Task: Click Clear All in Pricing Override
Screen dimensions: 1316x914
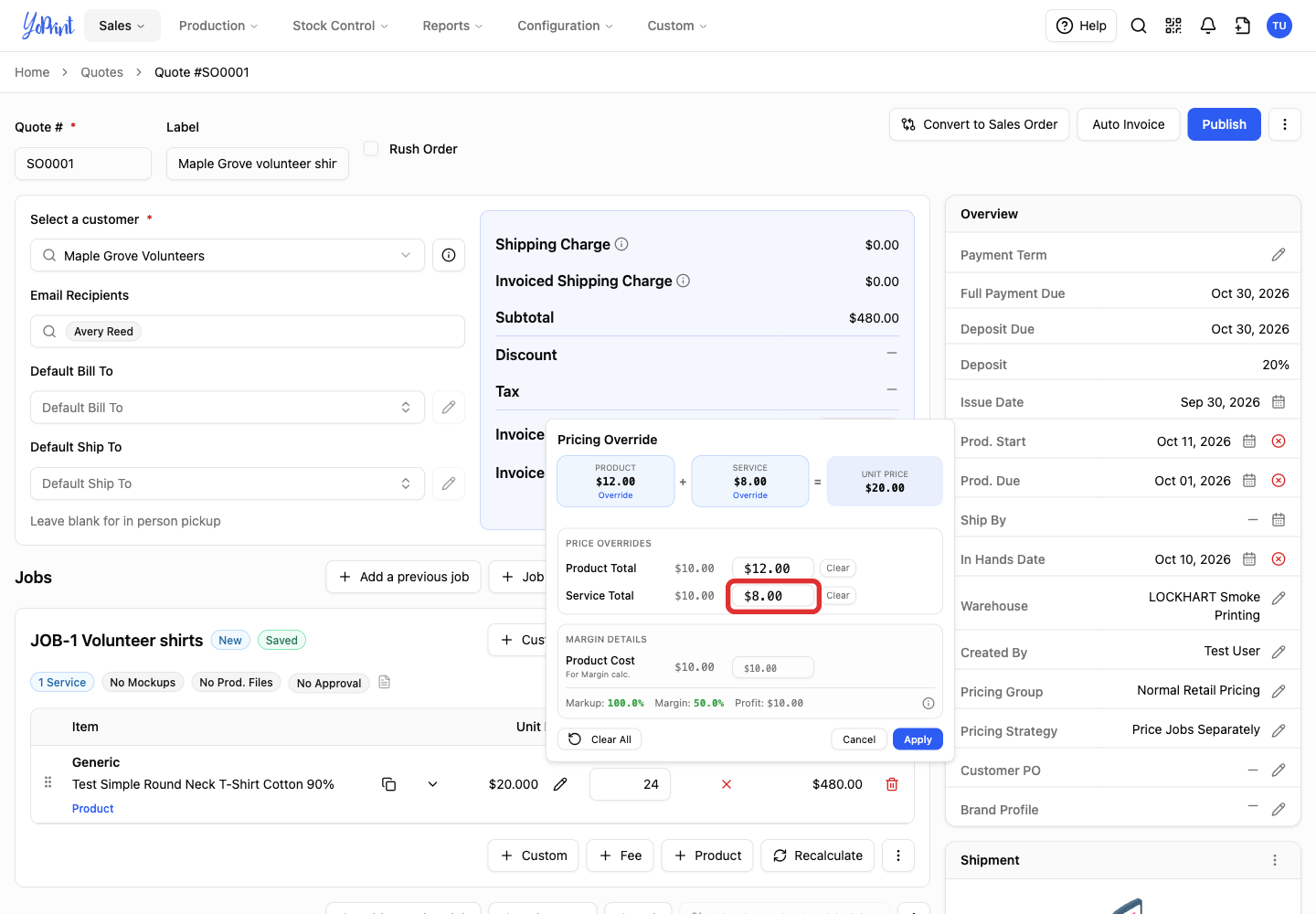Action: tap(600, 739)
